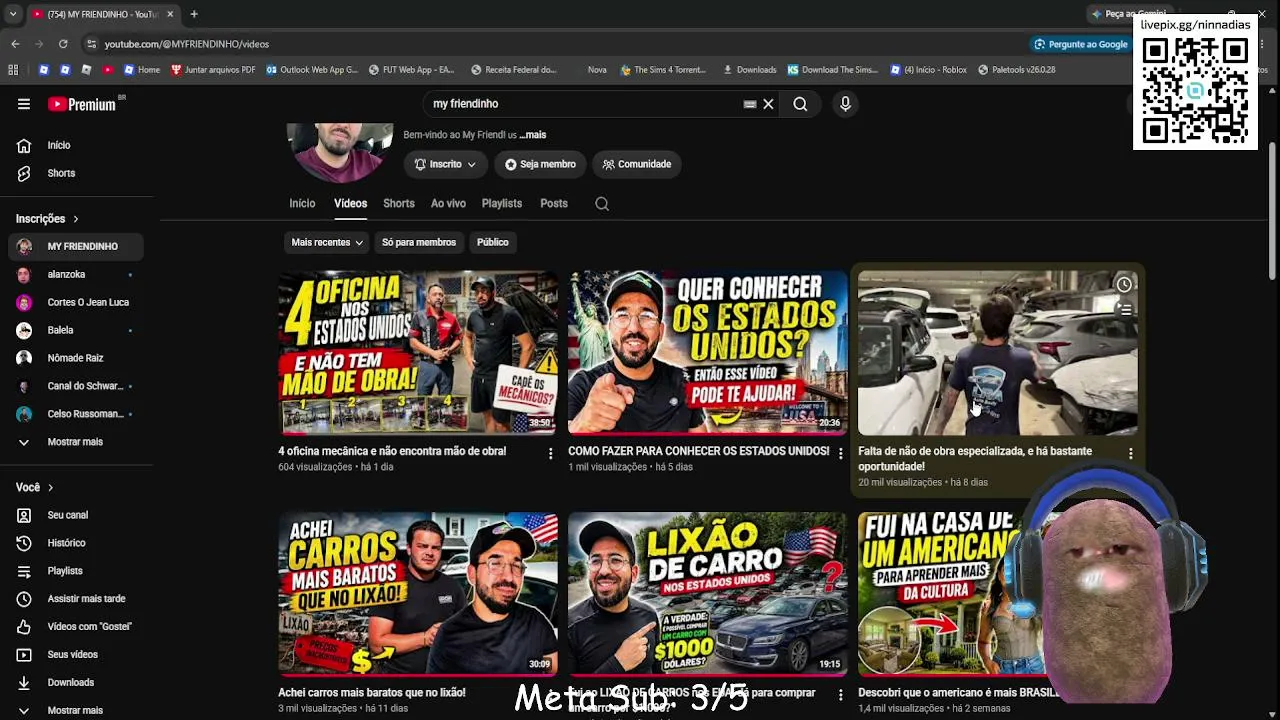Open a new browser tab
Image resolution: width=1280 pixels, height=720 pixels.
click(x=194, y=14)
